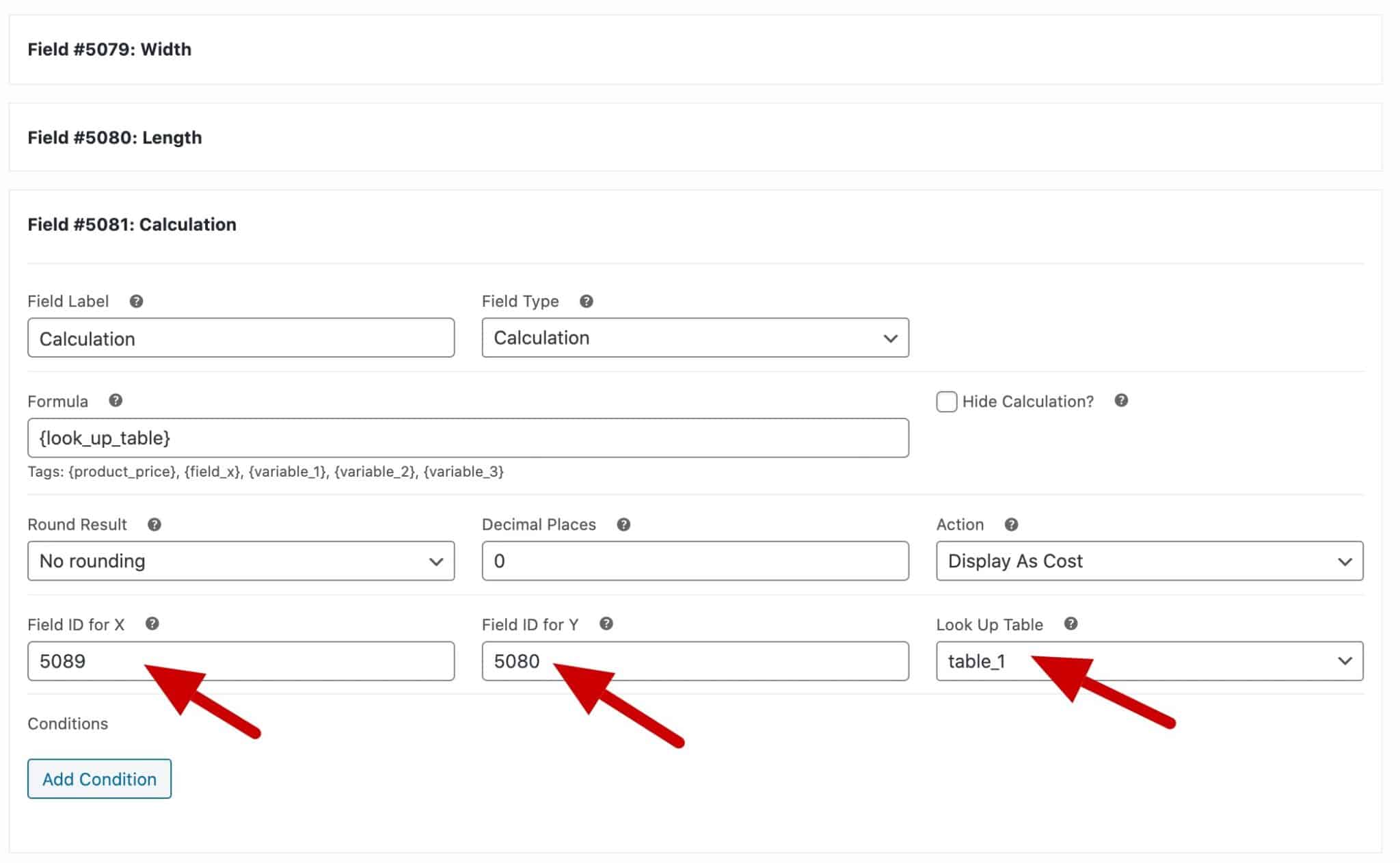Open the Round Result dropdown
1400x863 pixels.
[241, 561]
